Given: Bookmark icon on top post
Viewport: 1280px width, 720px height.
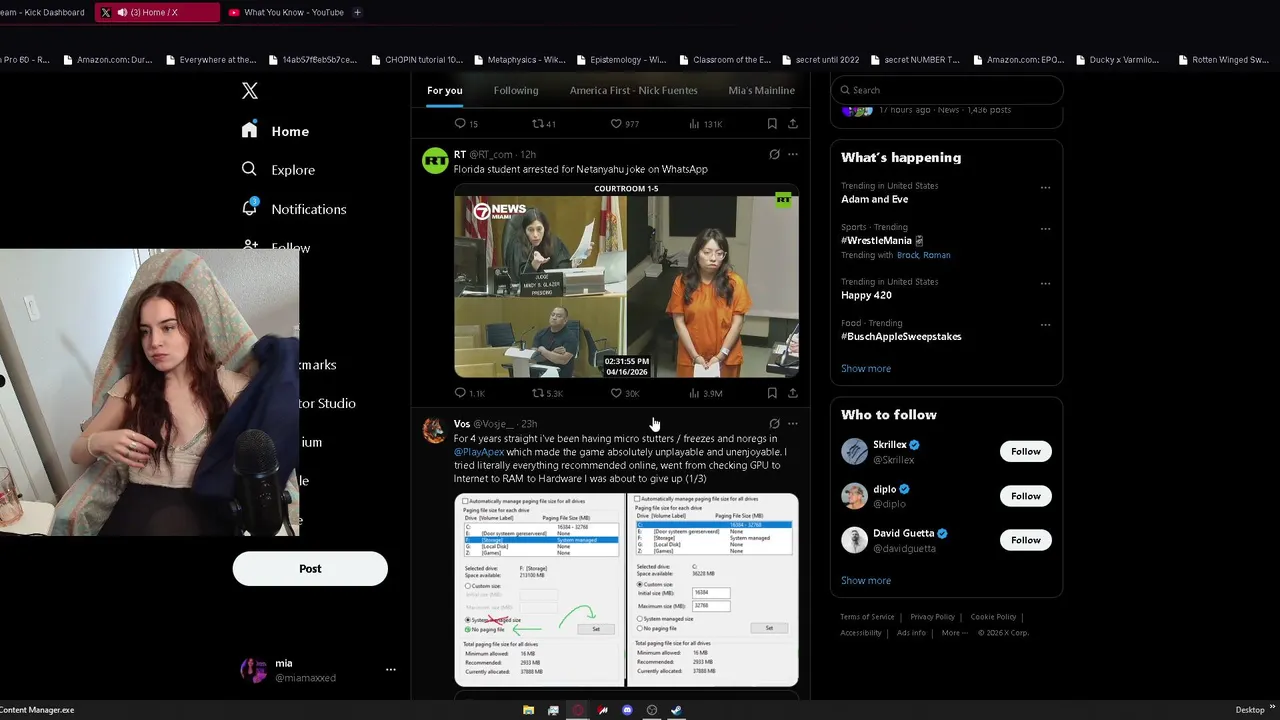Looking at the screenshot, I should point(772,123).
